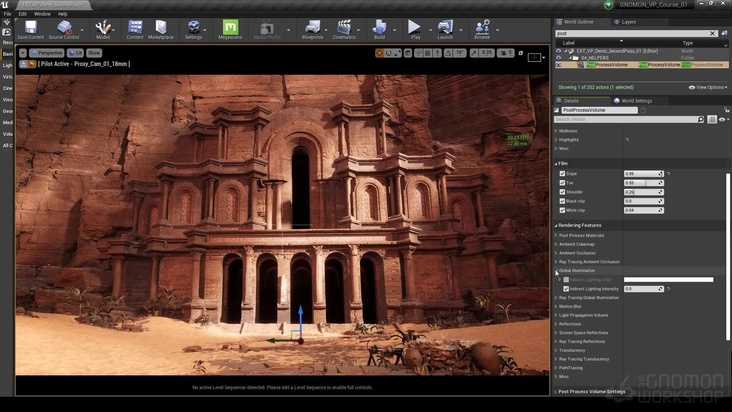Image resolution: width=732 pixels, height=412 pixels.
Task: Click the Build toolbar icon
Action: point(379,28)
